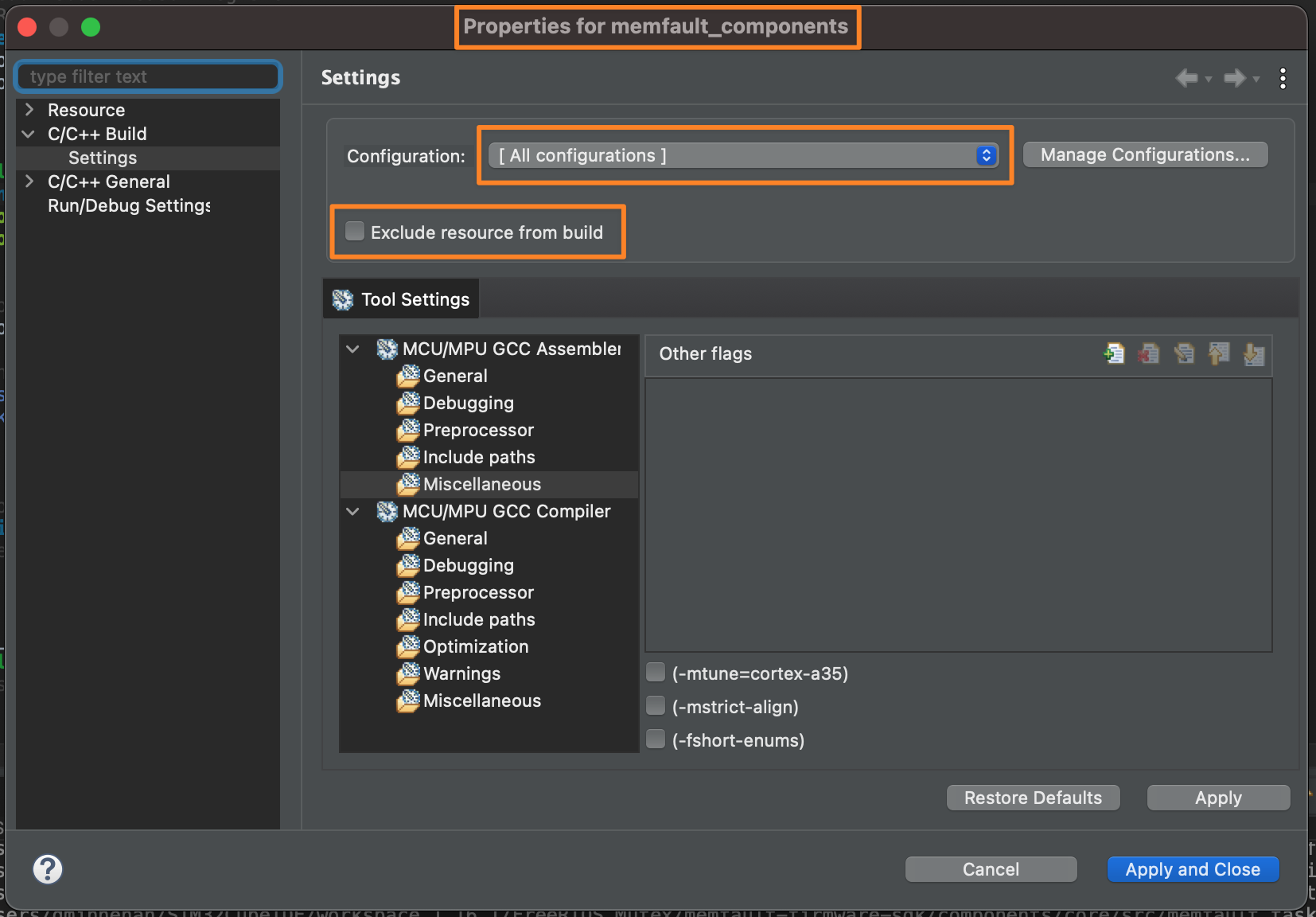This screenshot has width=1316, height=917.
Task: Click the Delete flag icon in Other flags
Action: [1148, 353]
